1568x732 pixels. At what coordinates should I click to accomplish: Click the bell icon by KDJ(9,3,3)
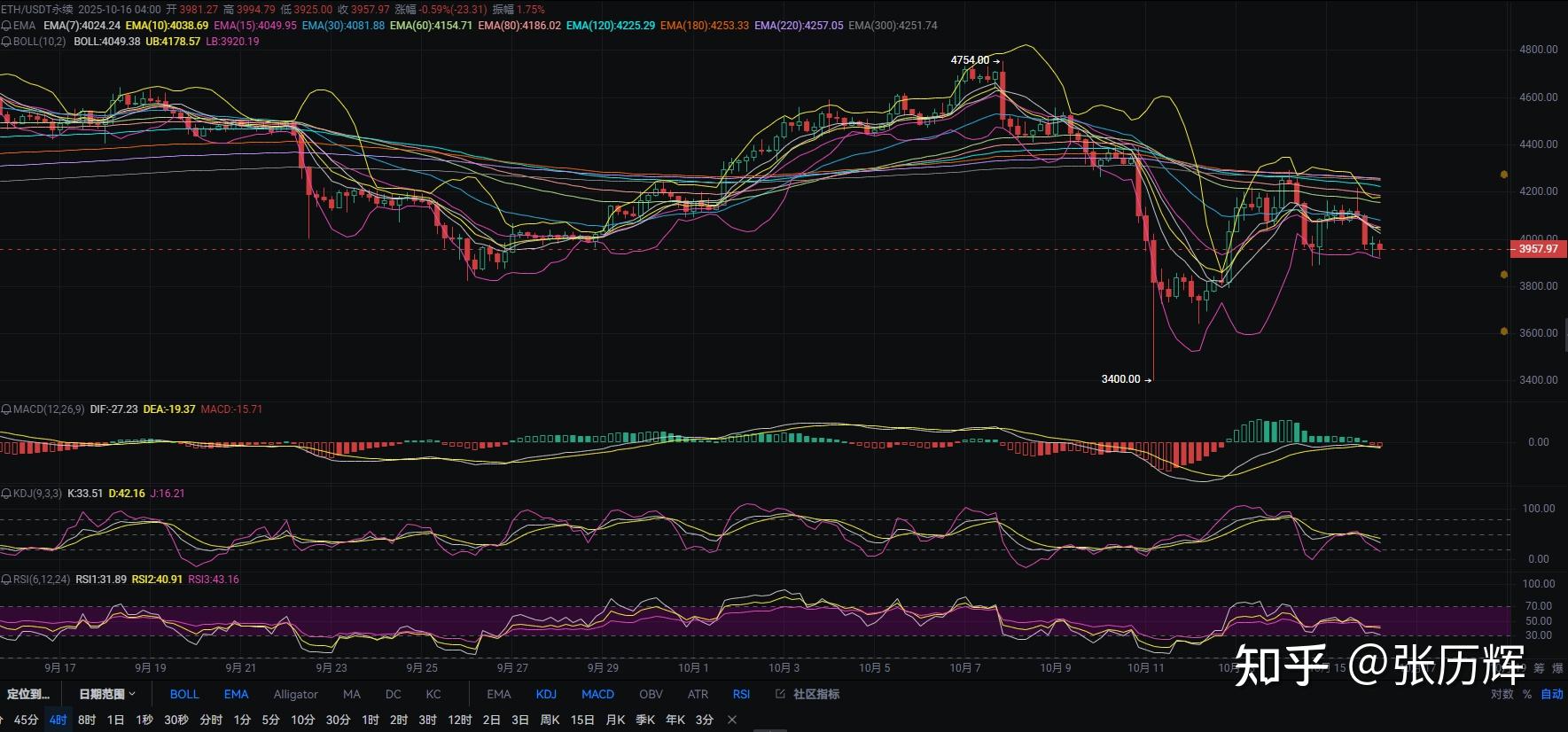click(x=6, y=494)
